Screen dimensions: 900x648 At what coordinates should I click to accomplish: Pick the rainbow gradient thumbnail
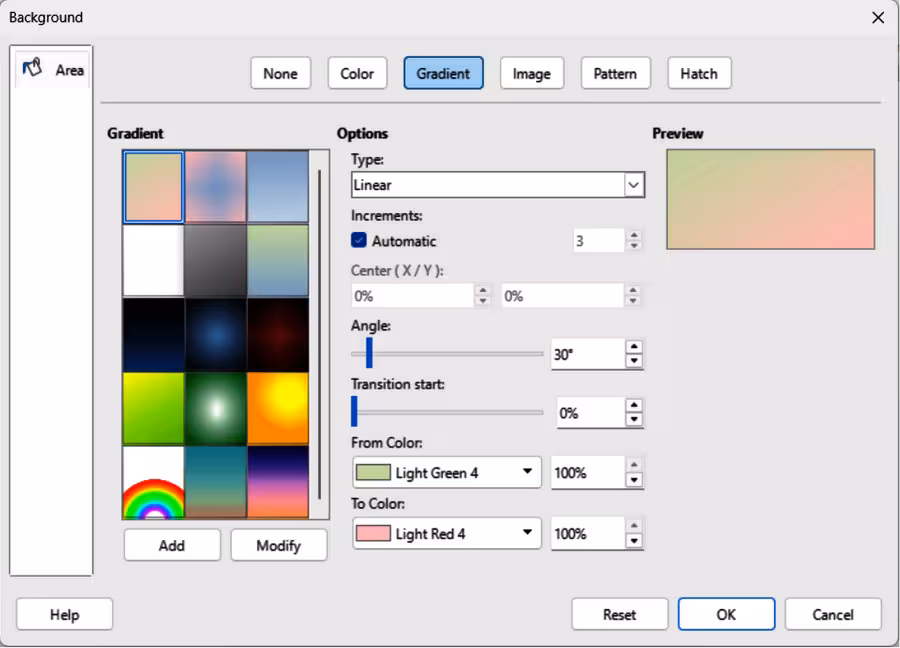tap(153, 482)
